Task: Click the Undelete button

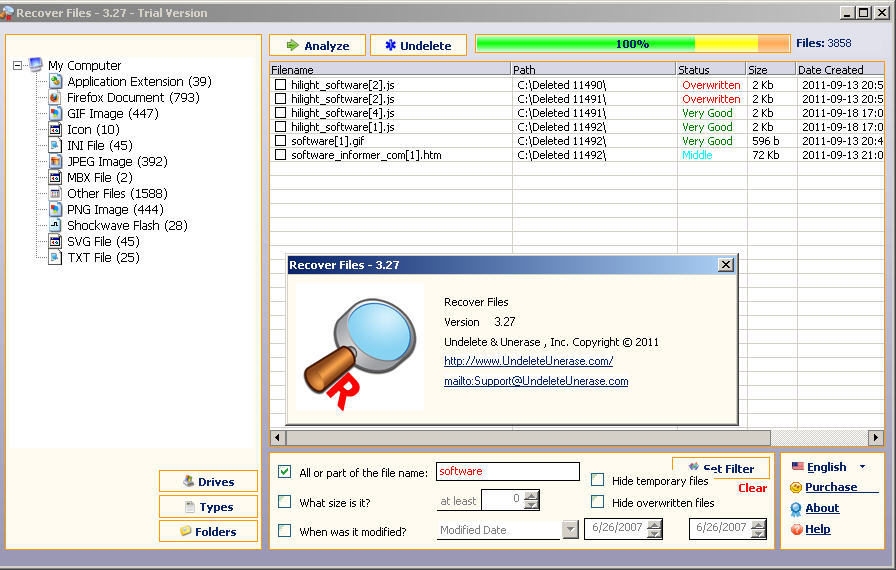Action: pyautogui.click(x=418, y=45)
